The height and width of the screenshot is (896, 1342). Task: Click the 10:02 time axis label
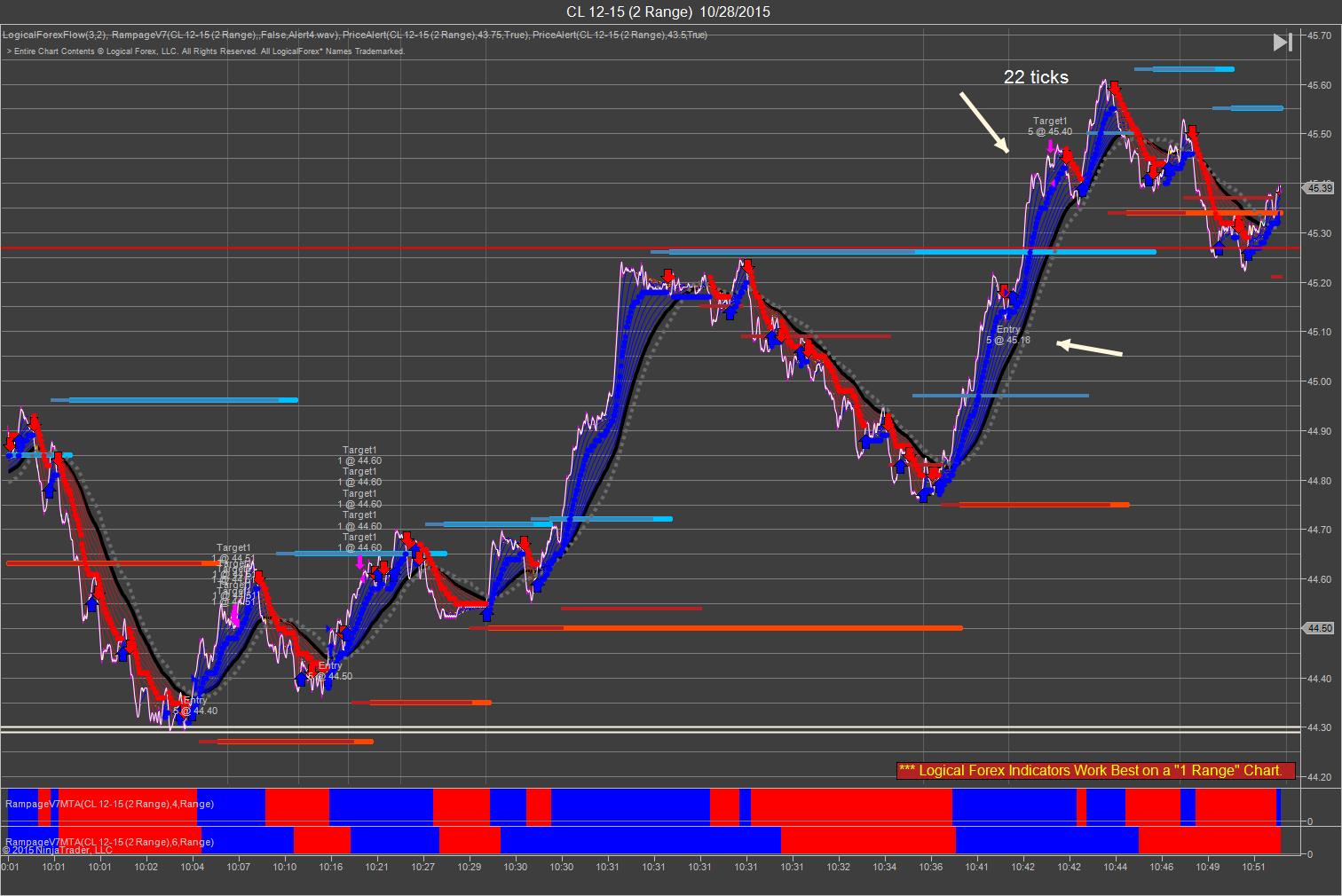pos(146,867)
